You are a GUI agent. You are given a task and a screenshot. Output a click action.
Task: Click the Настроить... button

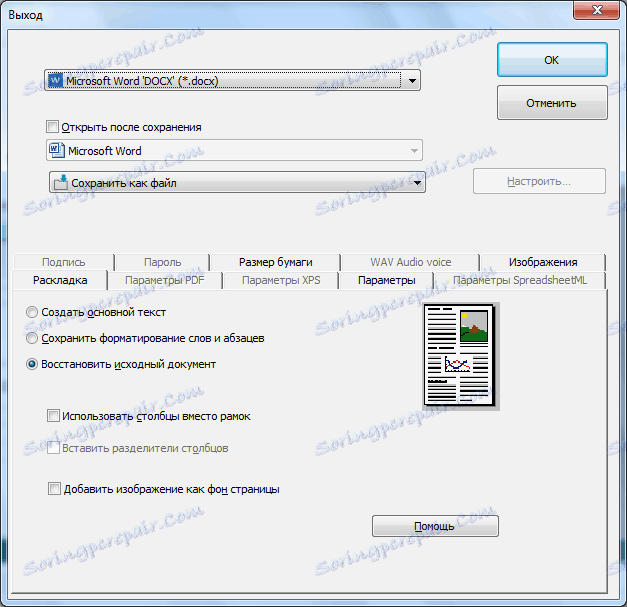tap(539, 181)
